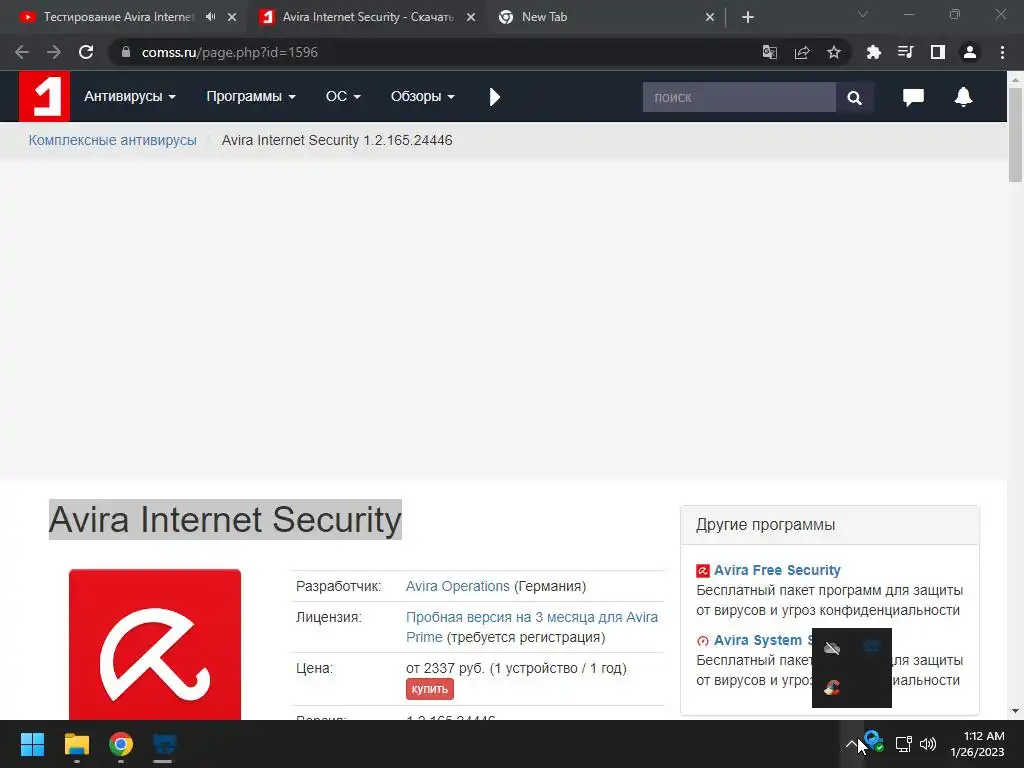
Task: Click the magnifier search button
Action: [x=854, y=97]
